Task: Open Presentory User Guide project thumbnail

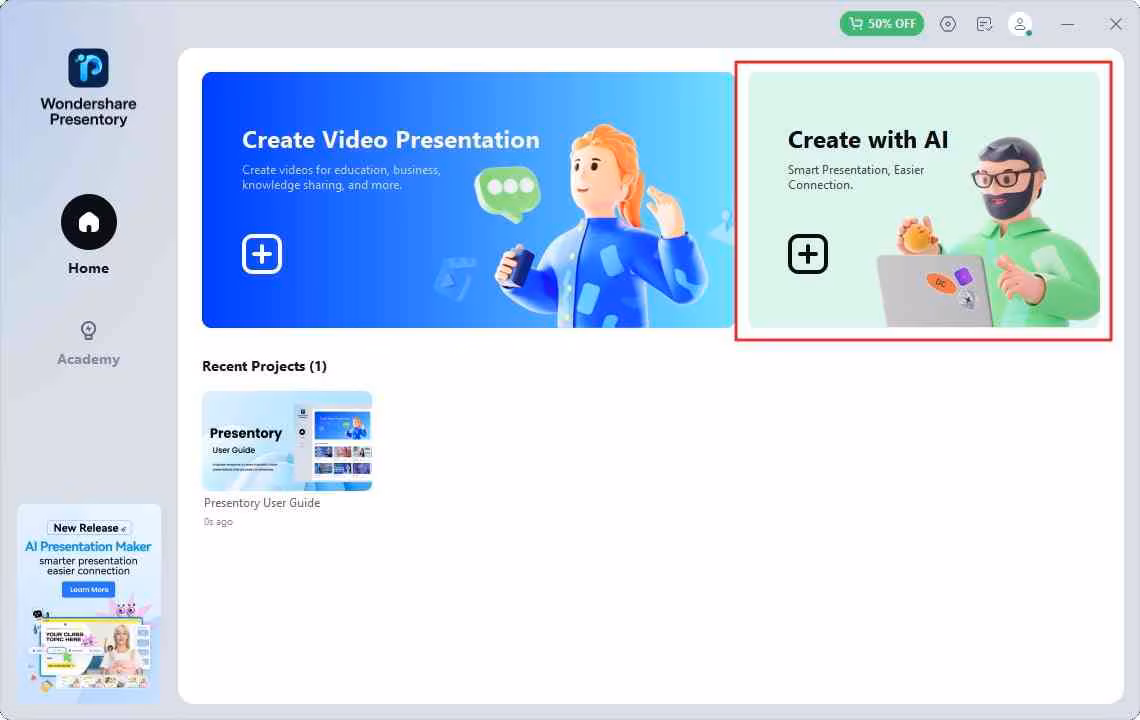Action: (287, 441)
